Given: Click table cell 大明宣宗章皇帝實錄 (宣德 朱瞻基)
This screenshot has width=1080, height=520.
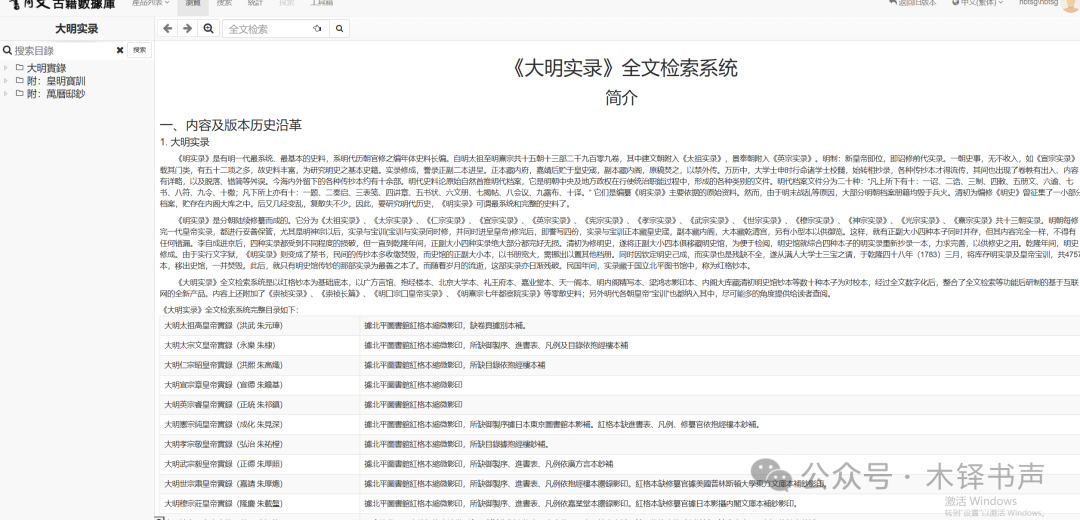Looking at the screenshot, I should [260, 385].
